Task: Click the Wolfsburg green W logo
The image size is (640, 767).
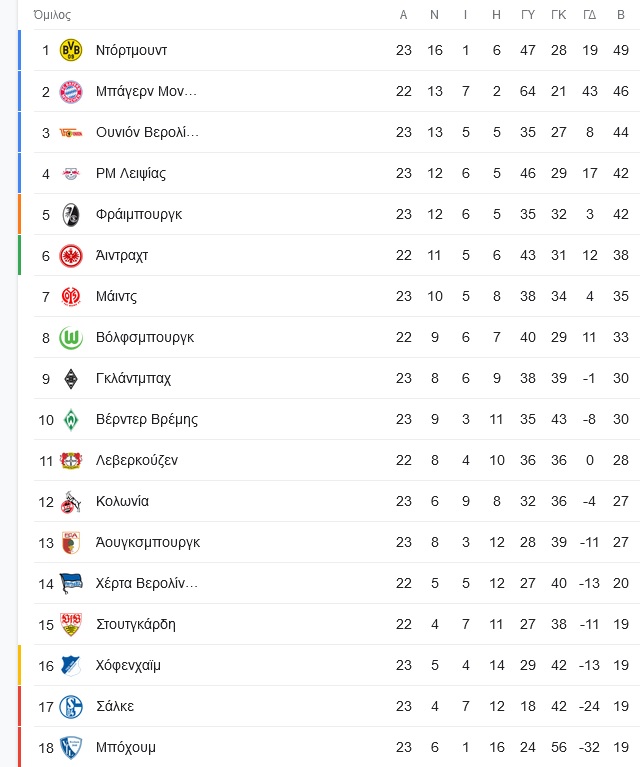Action: [x=71, y=338]
